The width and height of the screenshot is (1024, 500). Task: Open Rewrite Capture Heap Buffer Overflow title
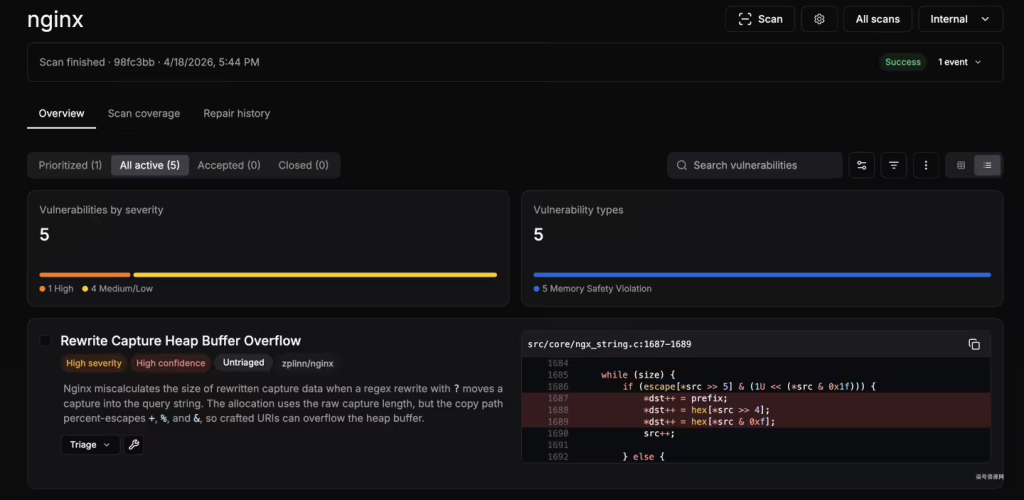point(180,341)
